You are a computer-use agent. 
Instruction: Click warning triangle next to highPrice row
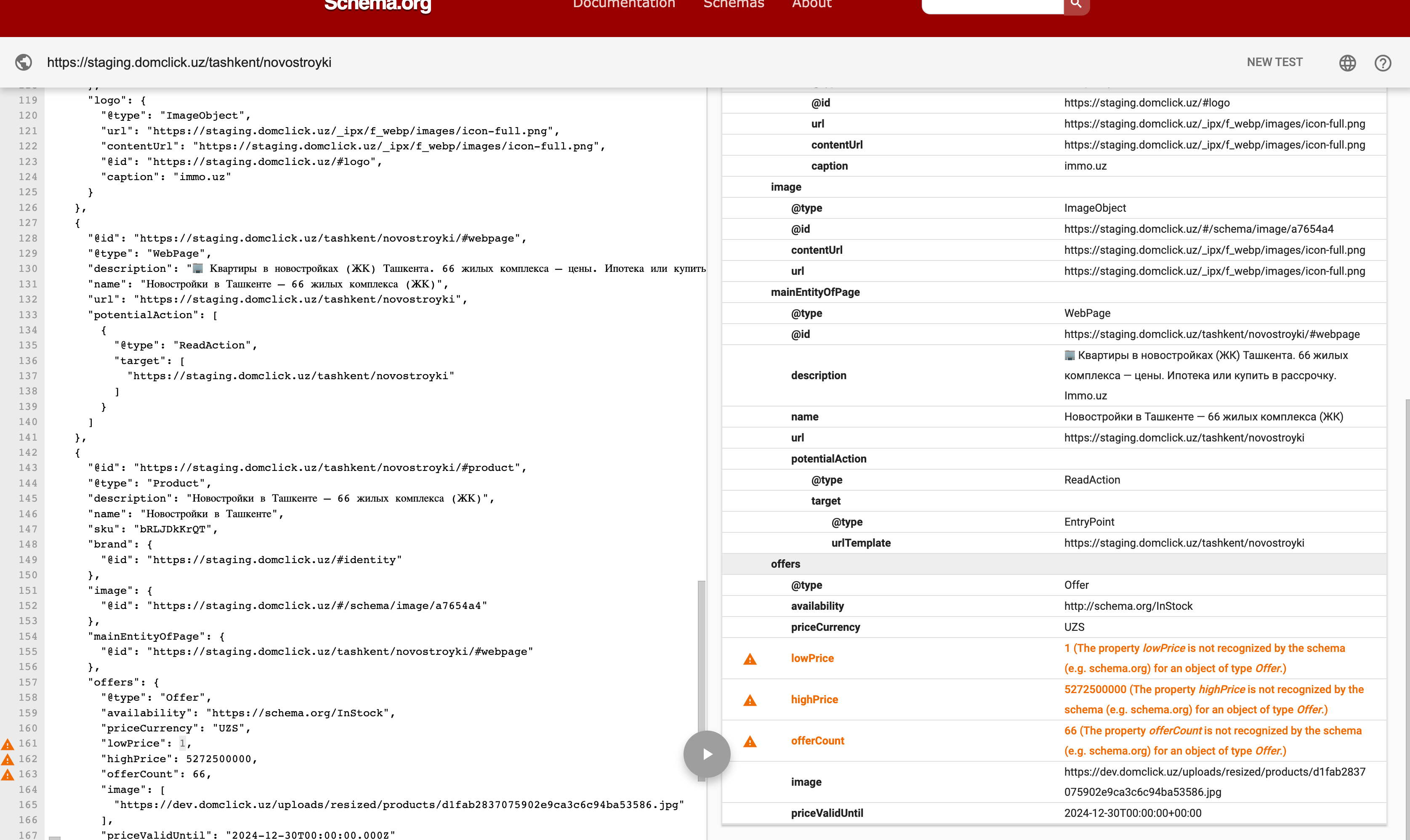point(750,700)
